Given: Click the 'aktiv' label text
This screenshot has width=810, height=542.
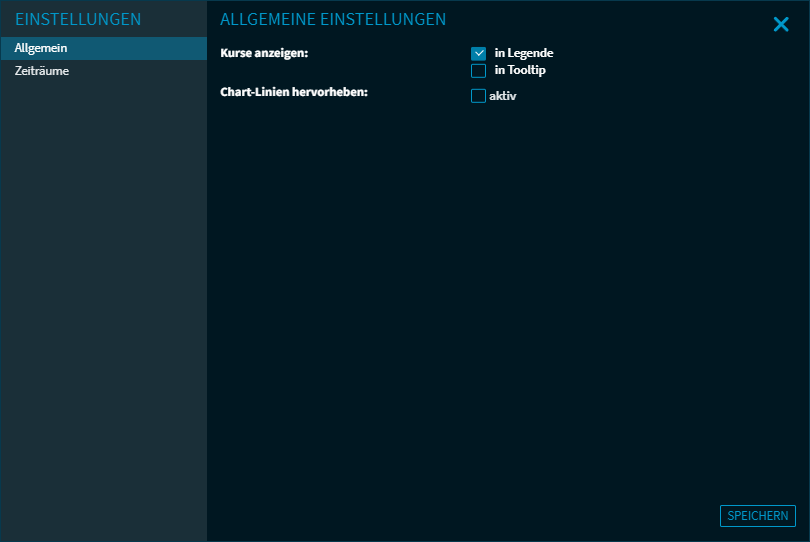Looking at the screenshot, I should pyautogui.click(x=502, y=96).
